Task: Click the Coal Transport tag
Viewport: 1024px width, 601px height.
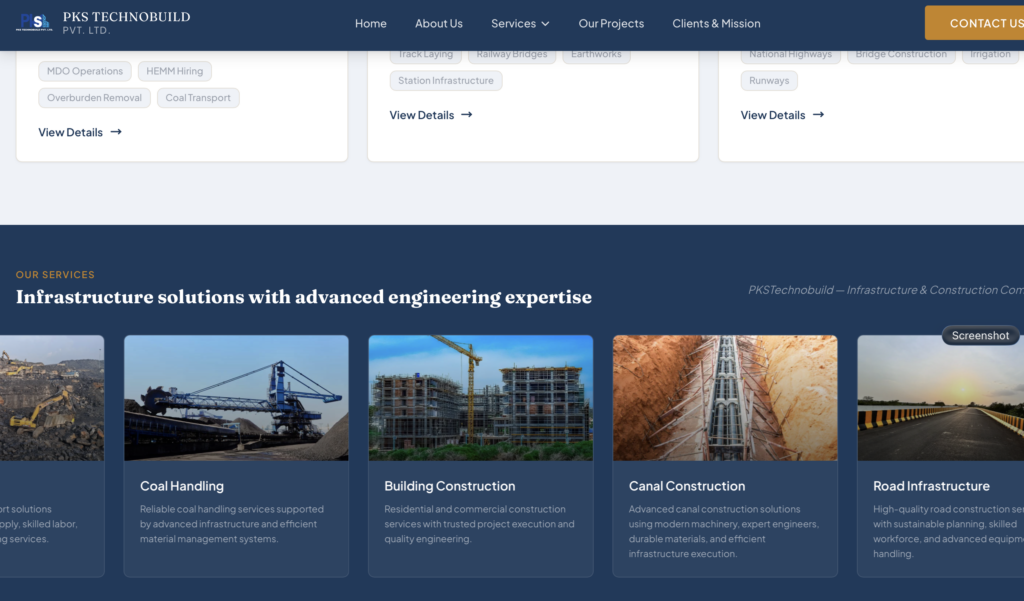Action: [x=198, y=98]
